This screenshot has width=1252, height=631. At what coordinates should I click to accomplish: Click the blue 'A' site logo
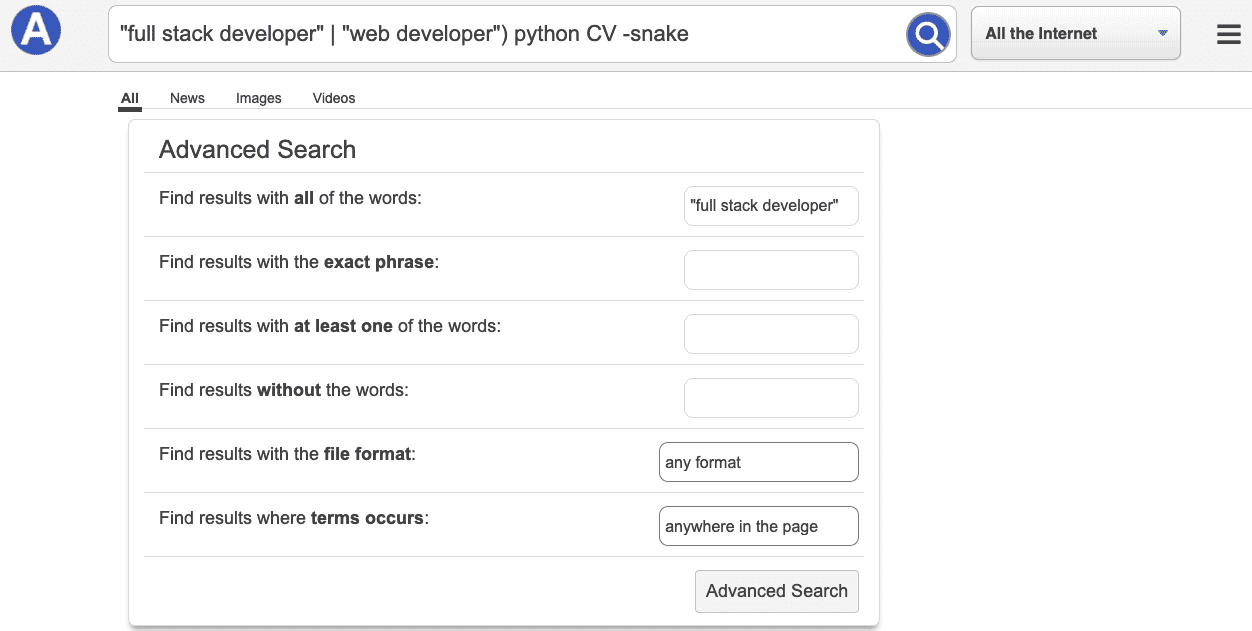[36, 31]
